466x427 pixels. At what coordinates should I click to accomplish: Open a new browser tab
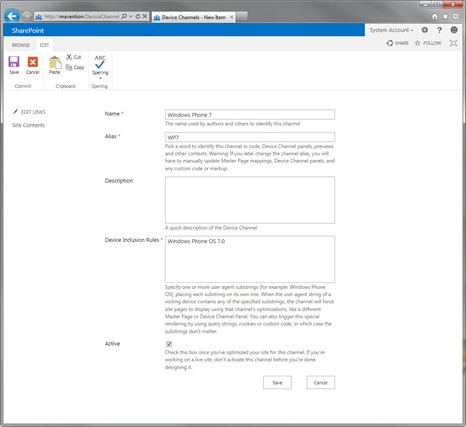pyautogui.click(x=242, y=17)
